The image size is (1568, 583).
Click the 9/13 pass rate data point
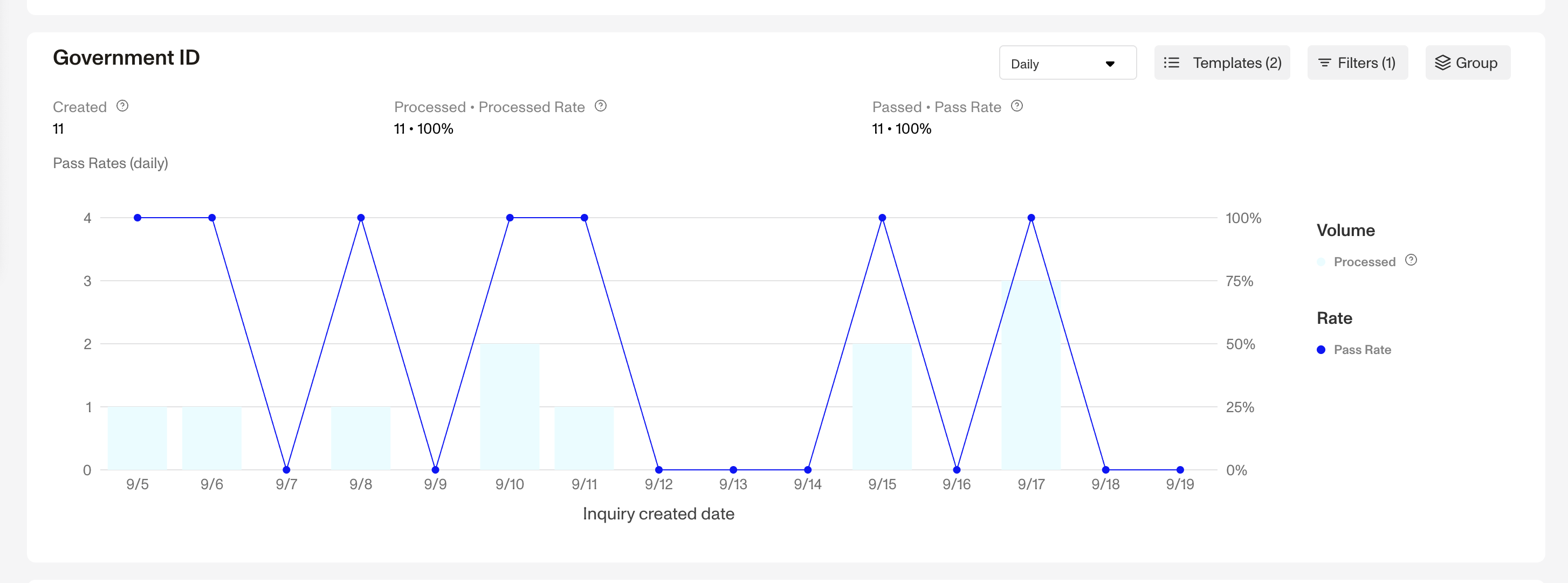click(x=733, y=470)
